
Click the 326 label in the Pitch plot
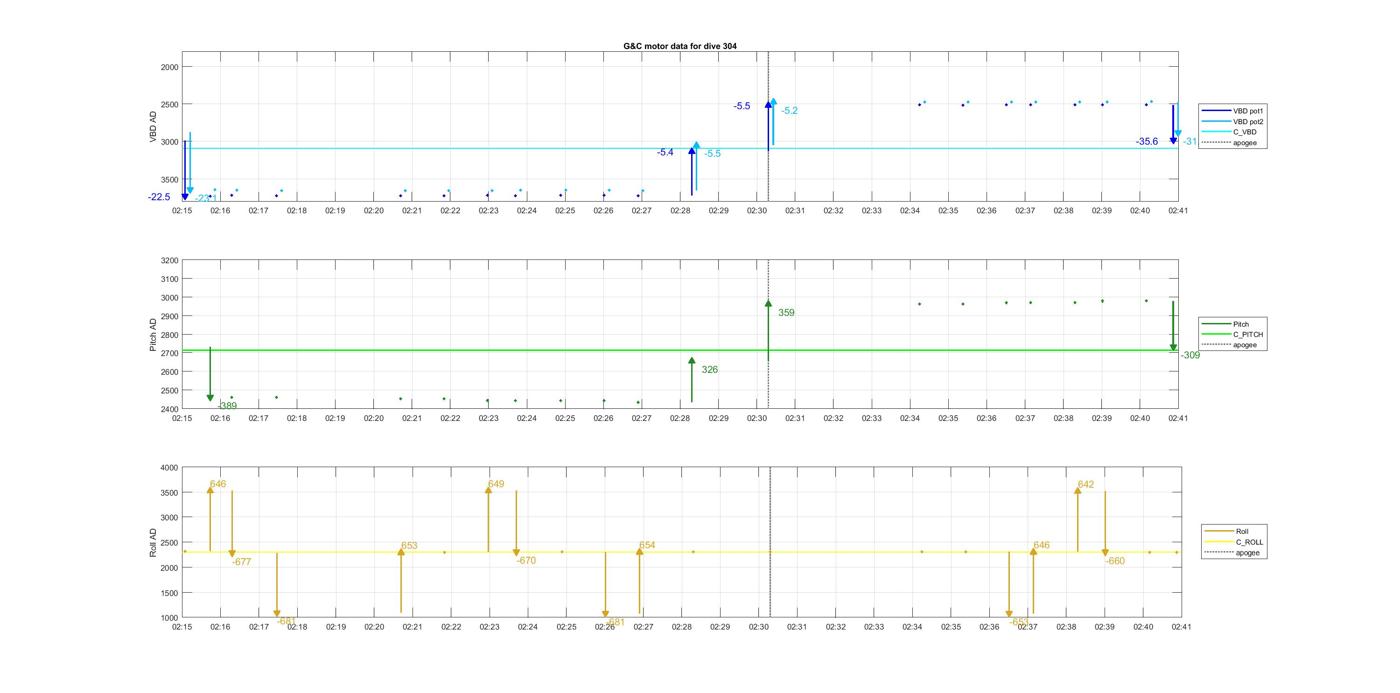709,370
